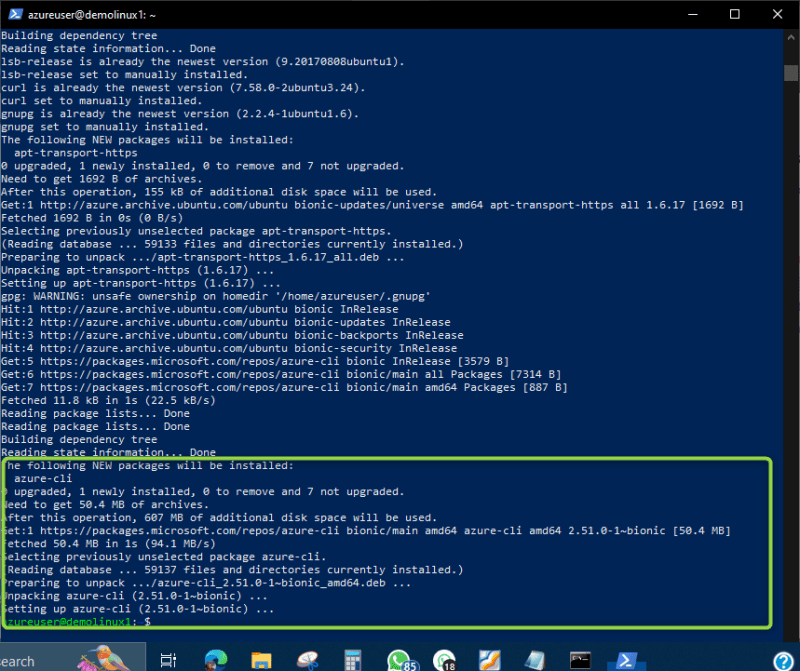Switch to PowerShell in the taskbar
Screen dimensions: 800x671
point(626,660)
